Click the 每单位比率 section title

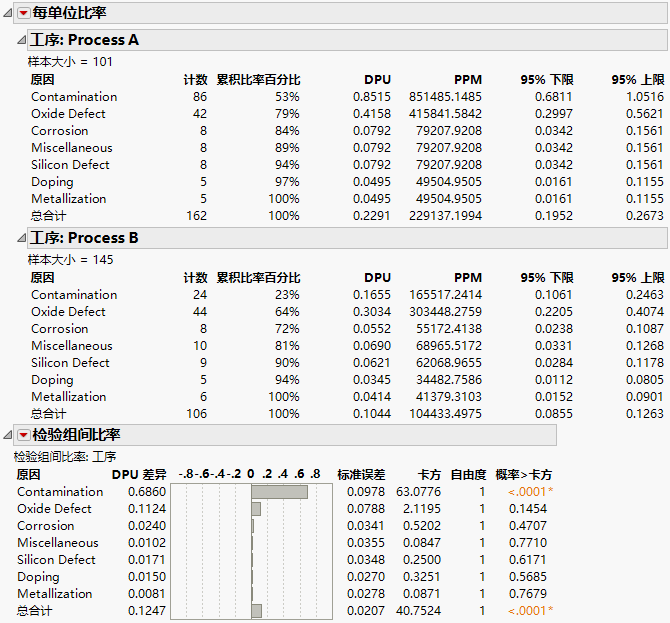point(69,13)
